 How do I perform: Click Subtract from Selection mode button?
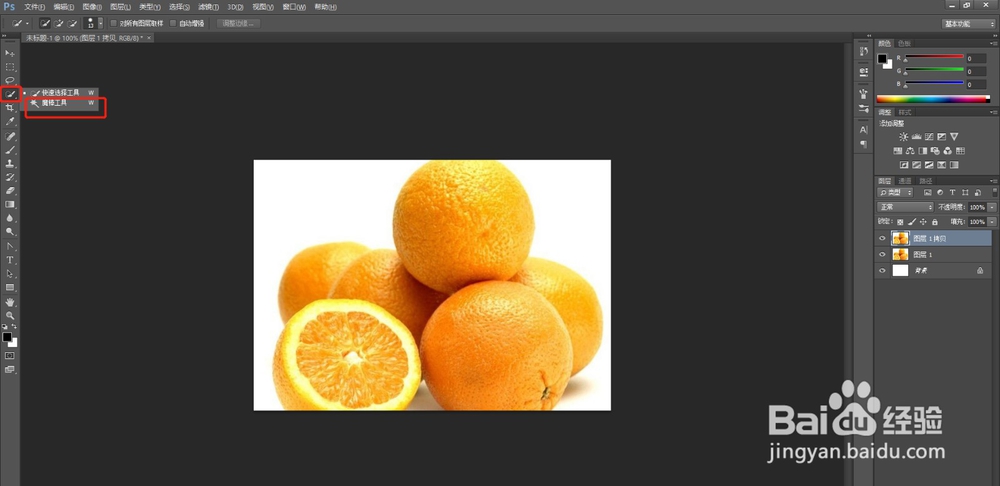72,23
